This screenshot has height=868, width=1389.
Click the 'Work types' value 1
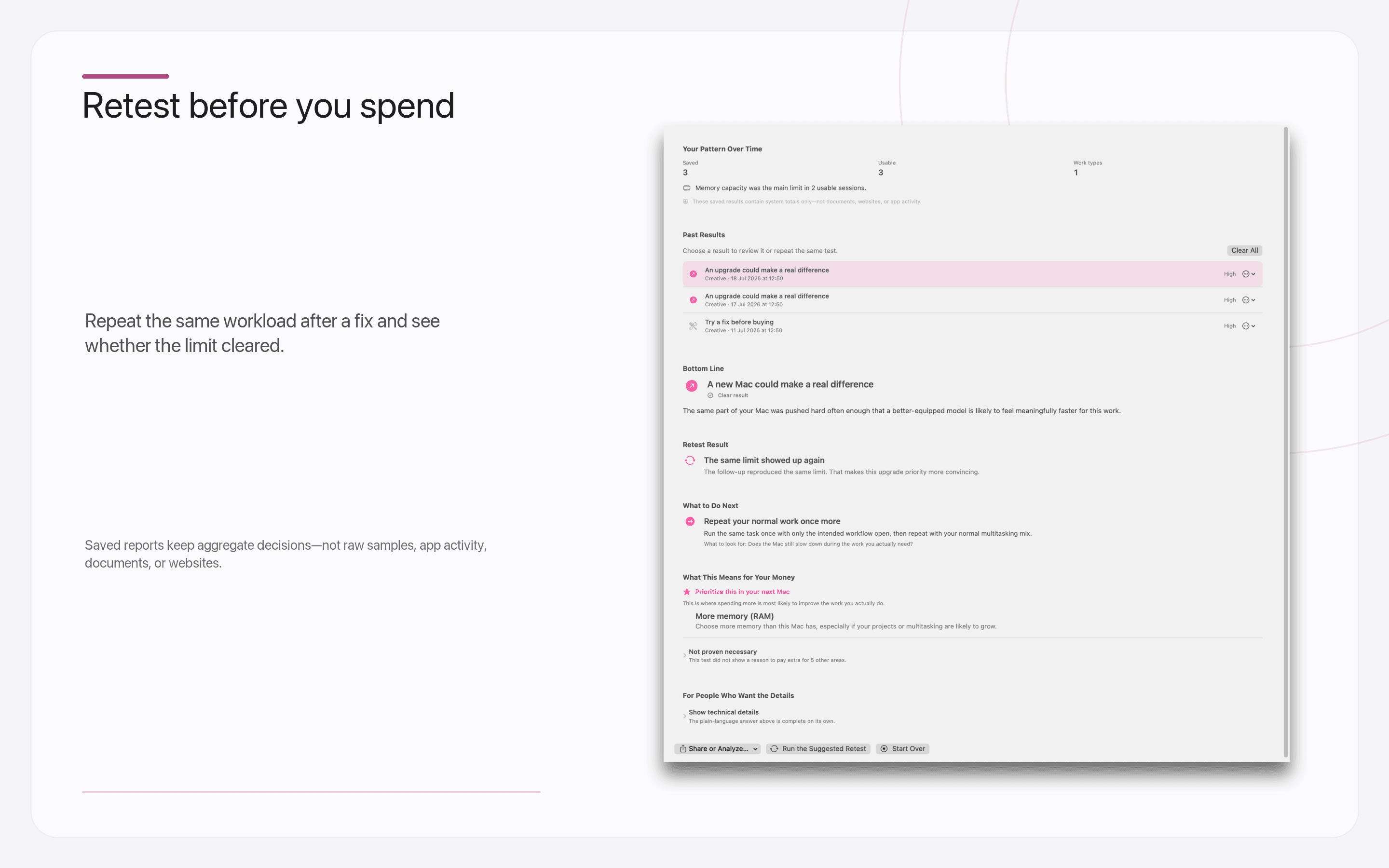point(1076,172)
